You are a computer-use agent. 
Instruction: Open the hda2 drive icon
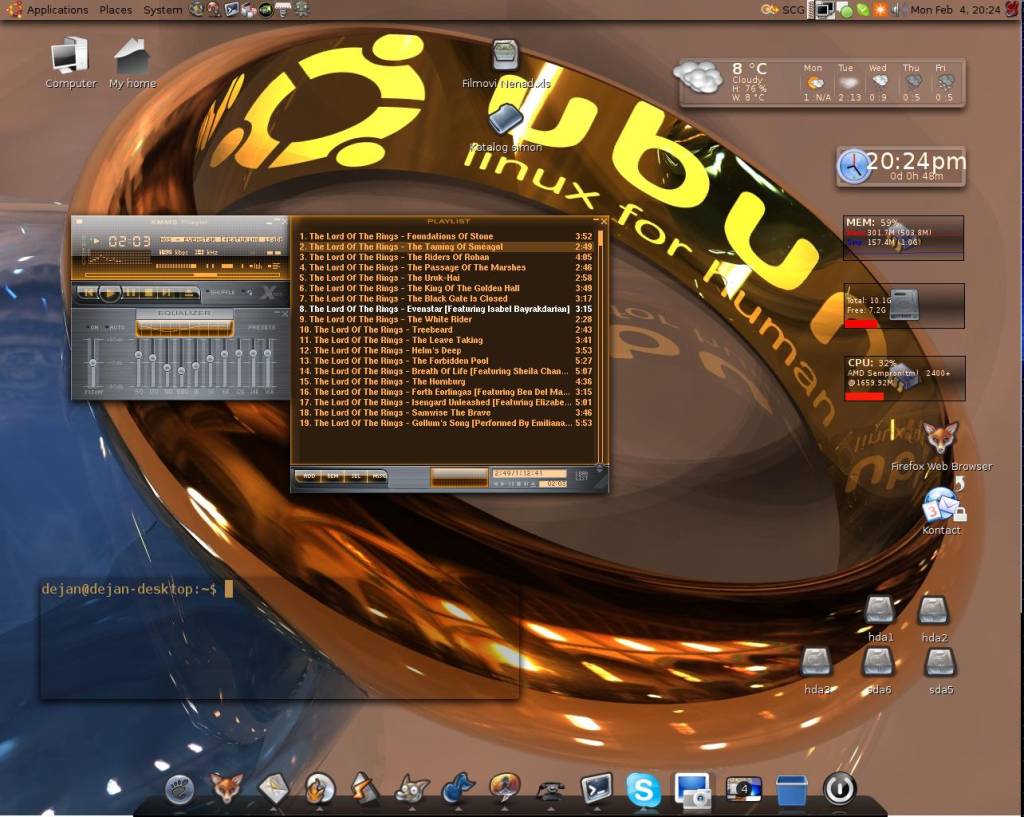click(934, 618)
